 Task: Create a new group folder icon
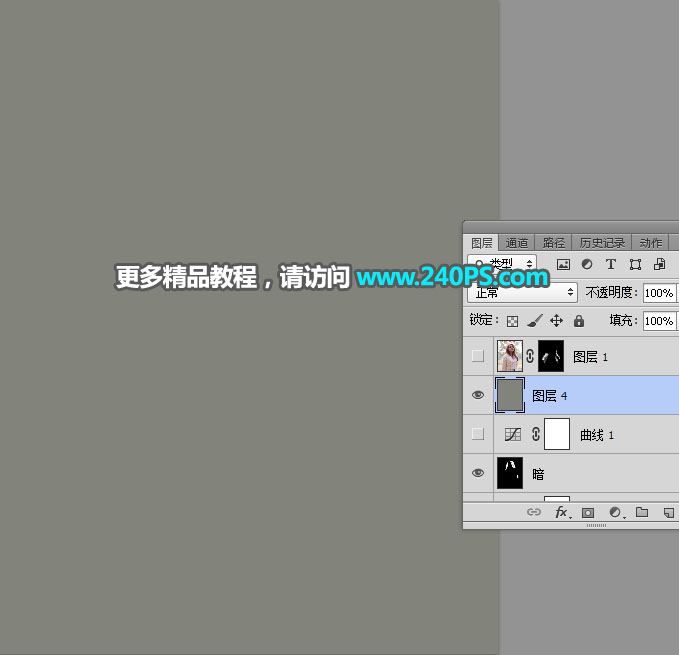click(642, 512)
